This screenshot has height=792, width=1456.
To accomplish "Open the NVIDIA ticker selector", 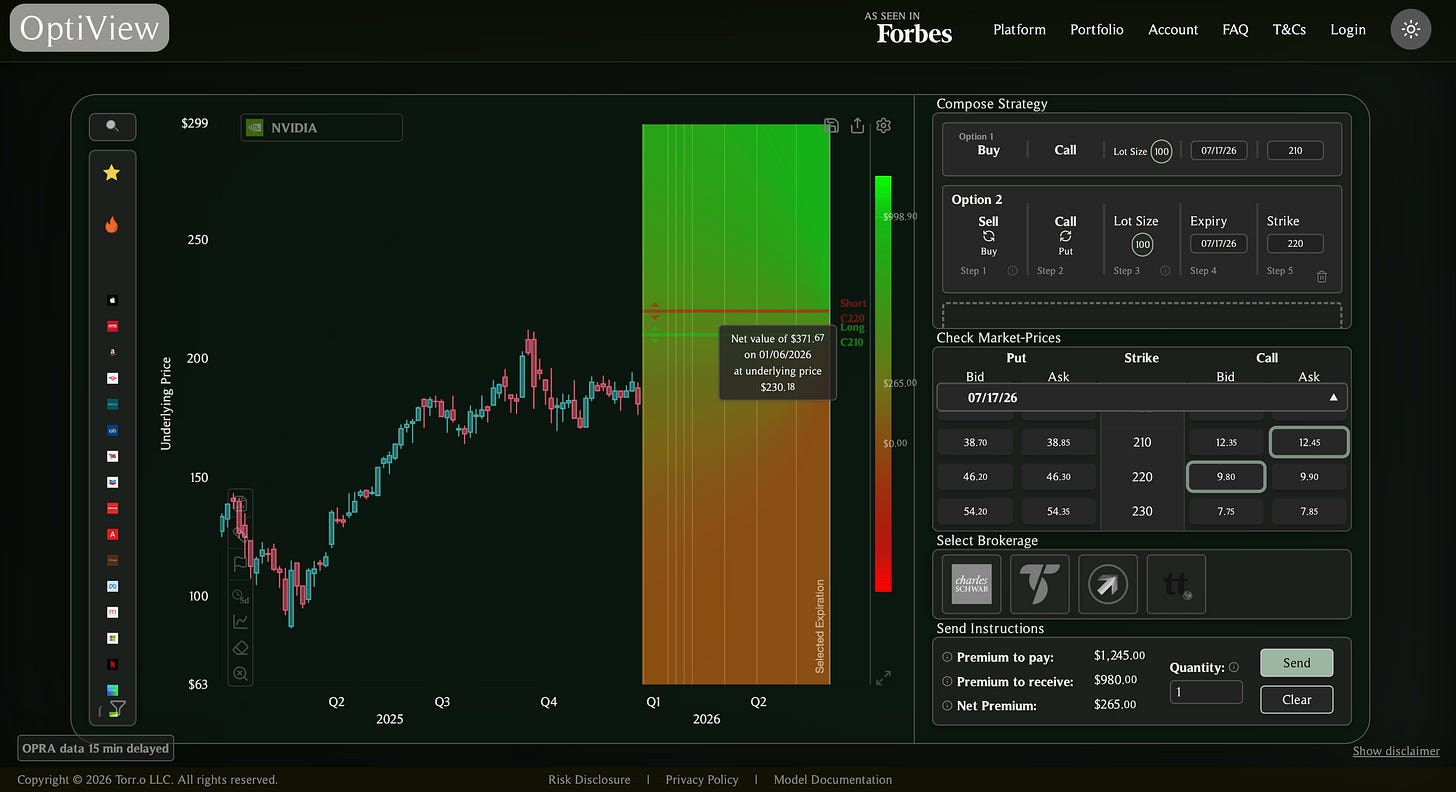I will pyautogui.click(x=322, y=128).
